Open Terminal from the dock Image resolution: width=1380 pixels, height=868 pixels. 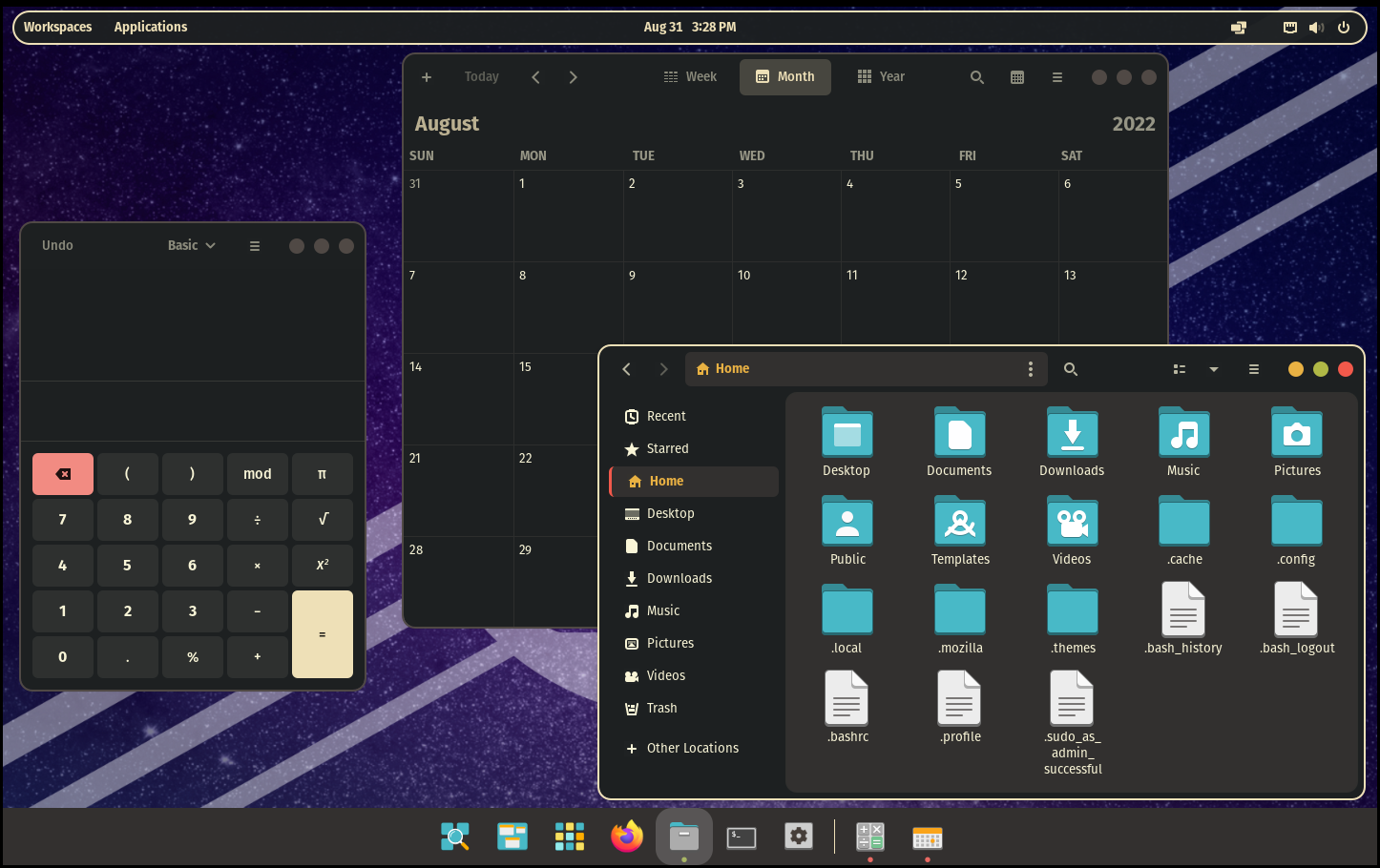click(x=742, y=837)
